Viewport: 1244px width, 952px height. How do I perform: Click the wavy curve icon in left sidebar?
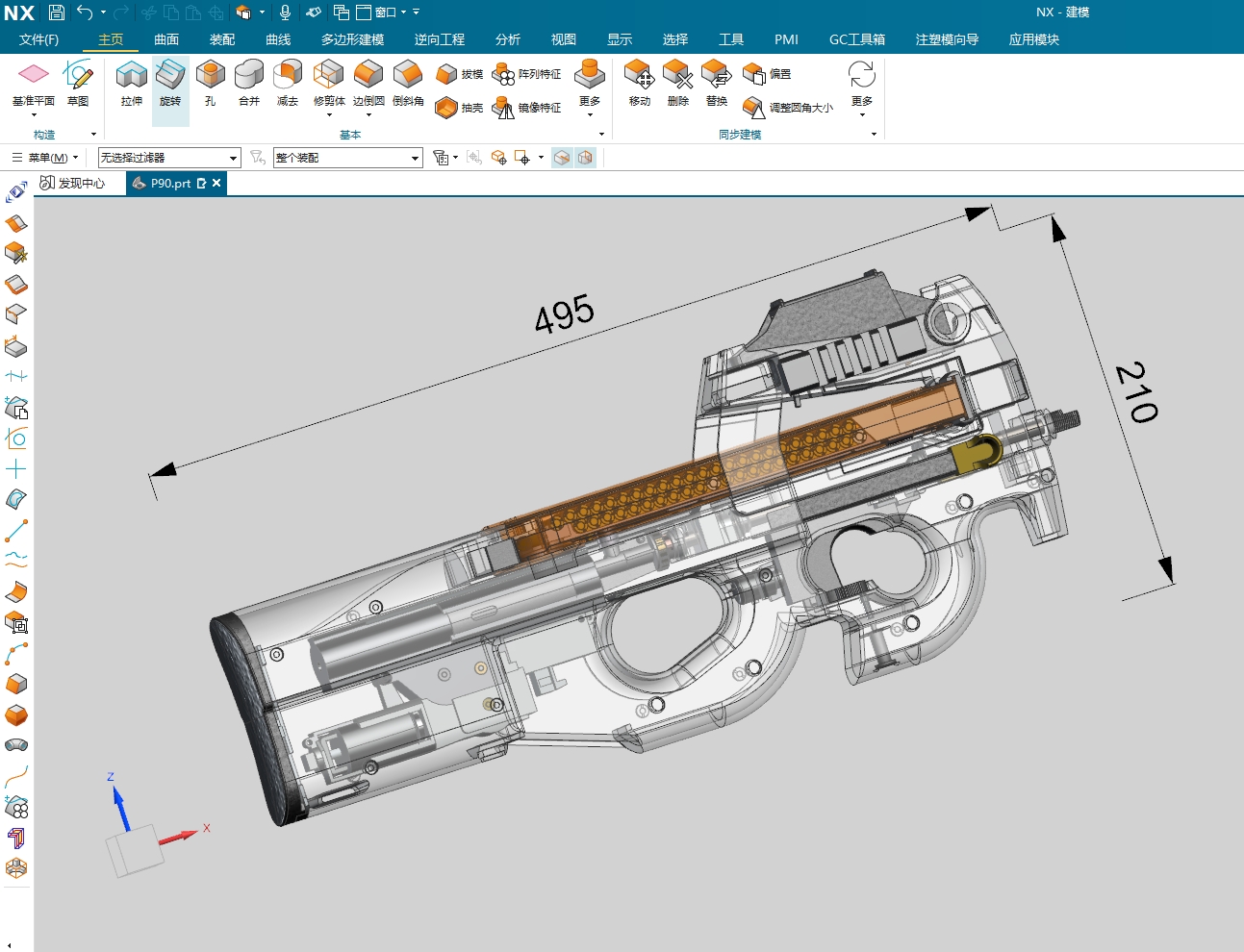pos(16,562)
